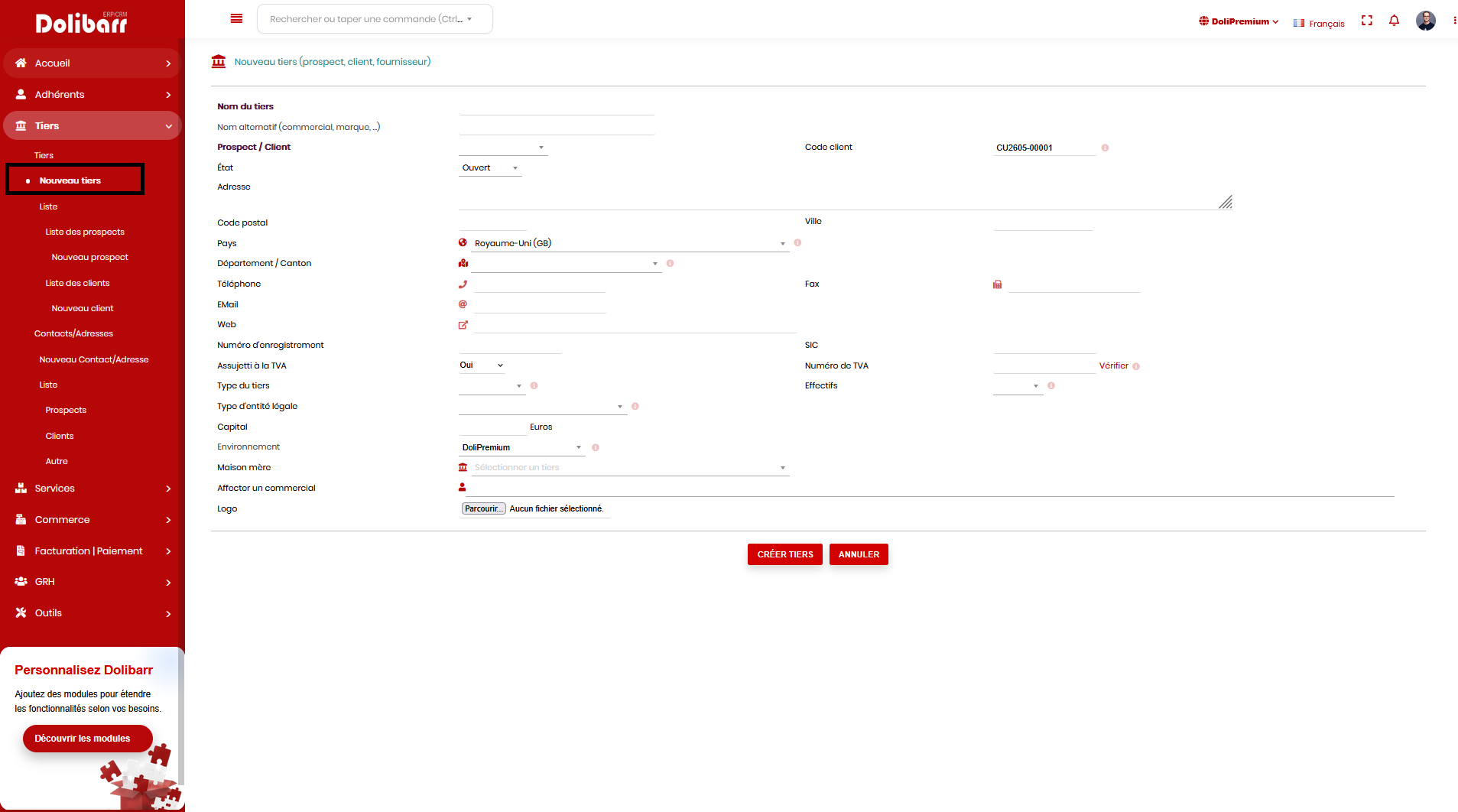Open Liste des clients sidebar link
Viewport: 1458px width, 812px height.
click(77, 283)
